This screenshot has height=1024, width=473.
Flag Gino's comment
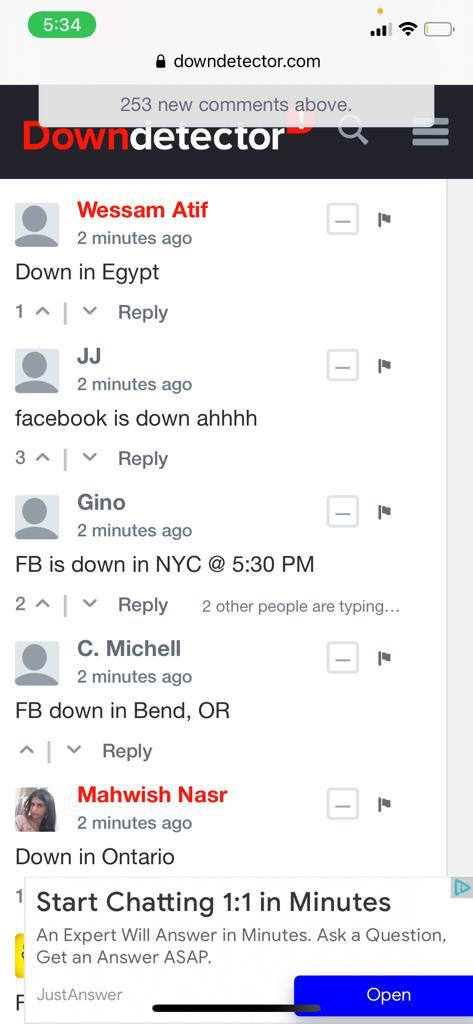point(384,511)
